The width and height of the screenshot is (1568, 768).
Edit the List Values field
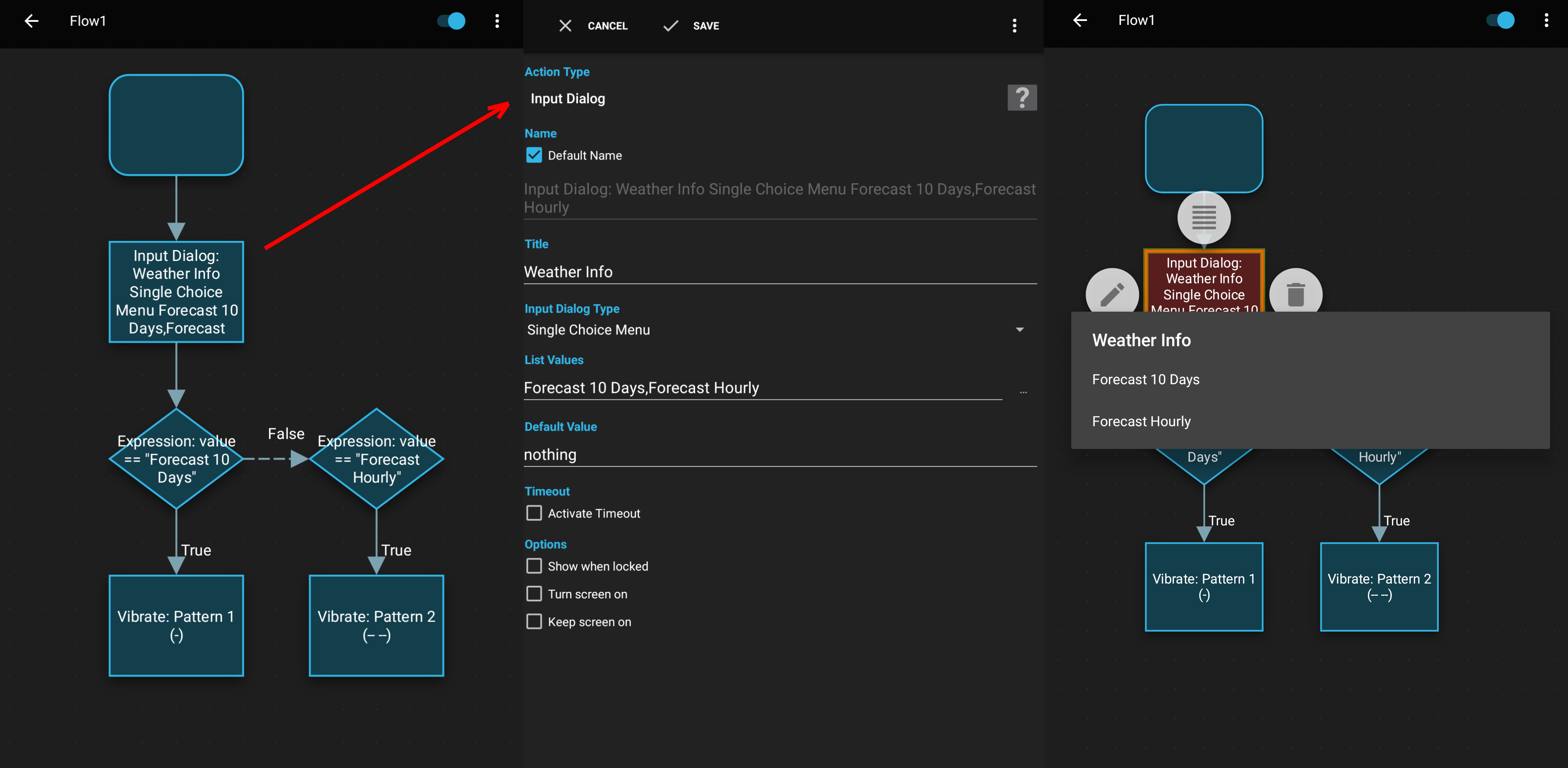[x=763, y=388]
